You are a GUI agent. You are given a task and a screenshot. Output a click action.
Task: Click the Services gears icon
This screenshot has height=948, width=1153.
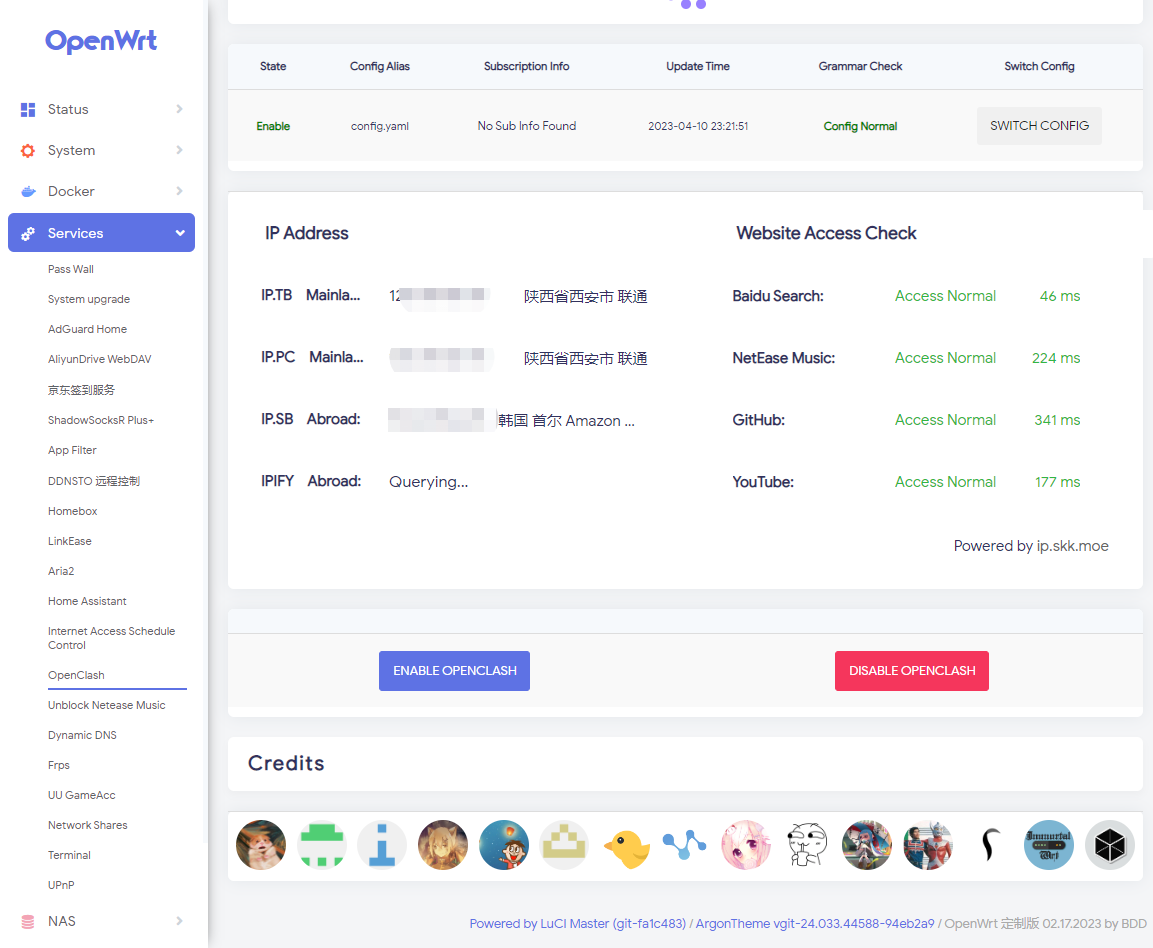[x=28, y=234]
